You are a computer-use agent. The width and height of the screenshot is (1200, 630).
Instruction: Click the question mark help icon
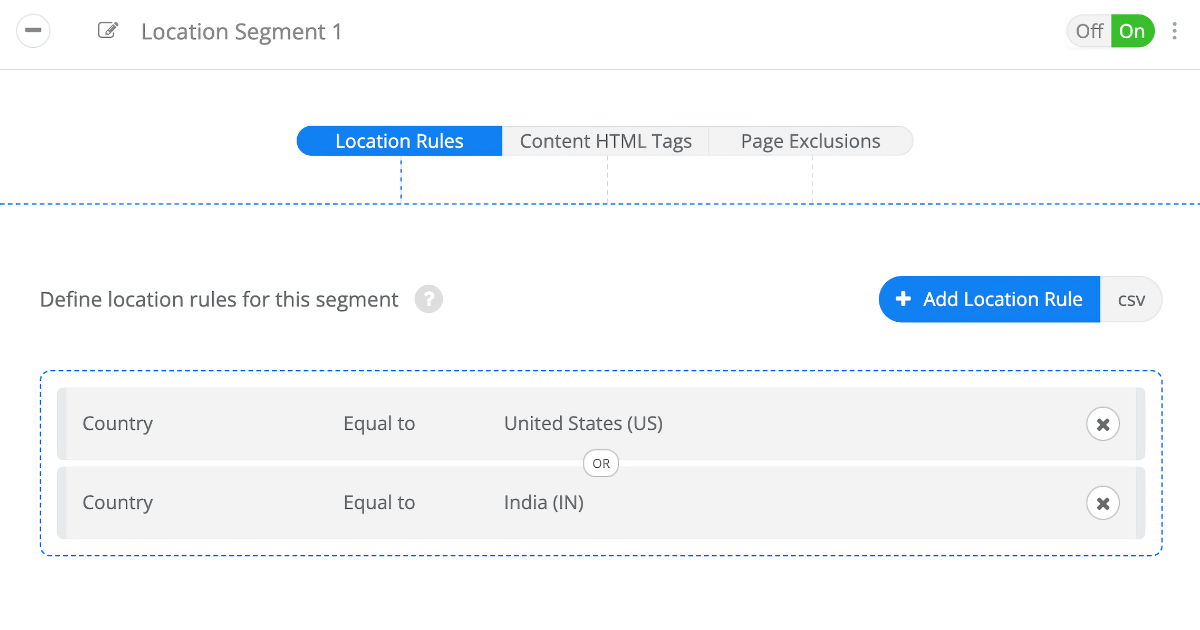[x=429, y=299]
